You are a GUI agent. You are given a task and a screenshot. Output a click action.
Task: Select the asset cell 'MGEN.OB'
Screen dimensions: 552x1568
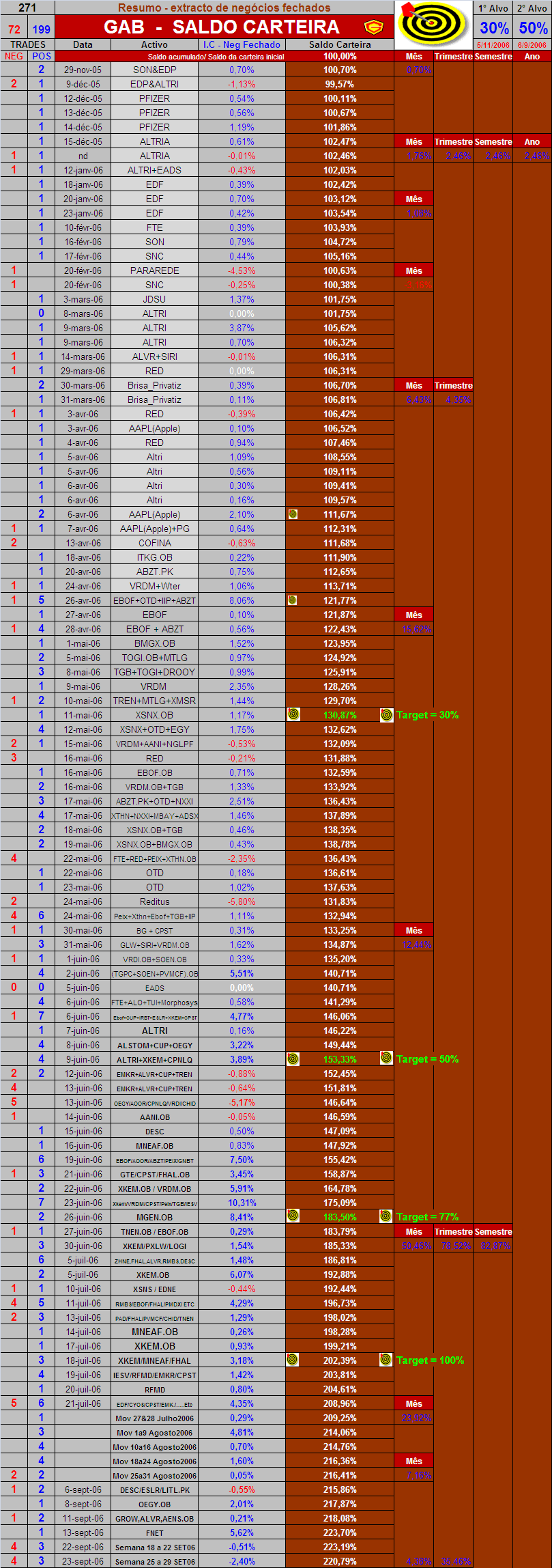tap(154, 1217)
